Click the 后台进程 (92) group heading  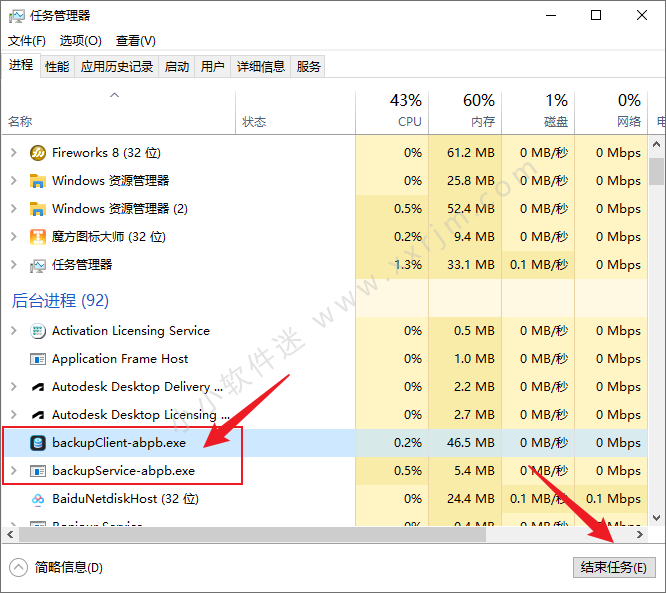tap(60, 301)
